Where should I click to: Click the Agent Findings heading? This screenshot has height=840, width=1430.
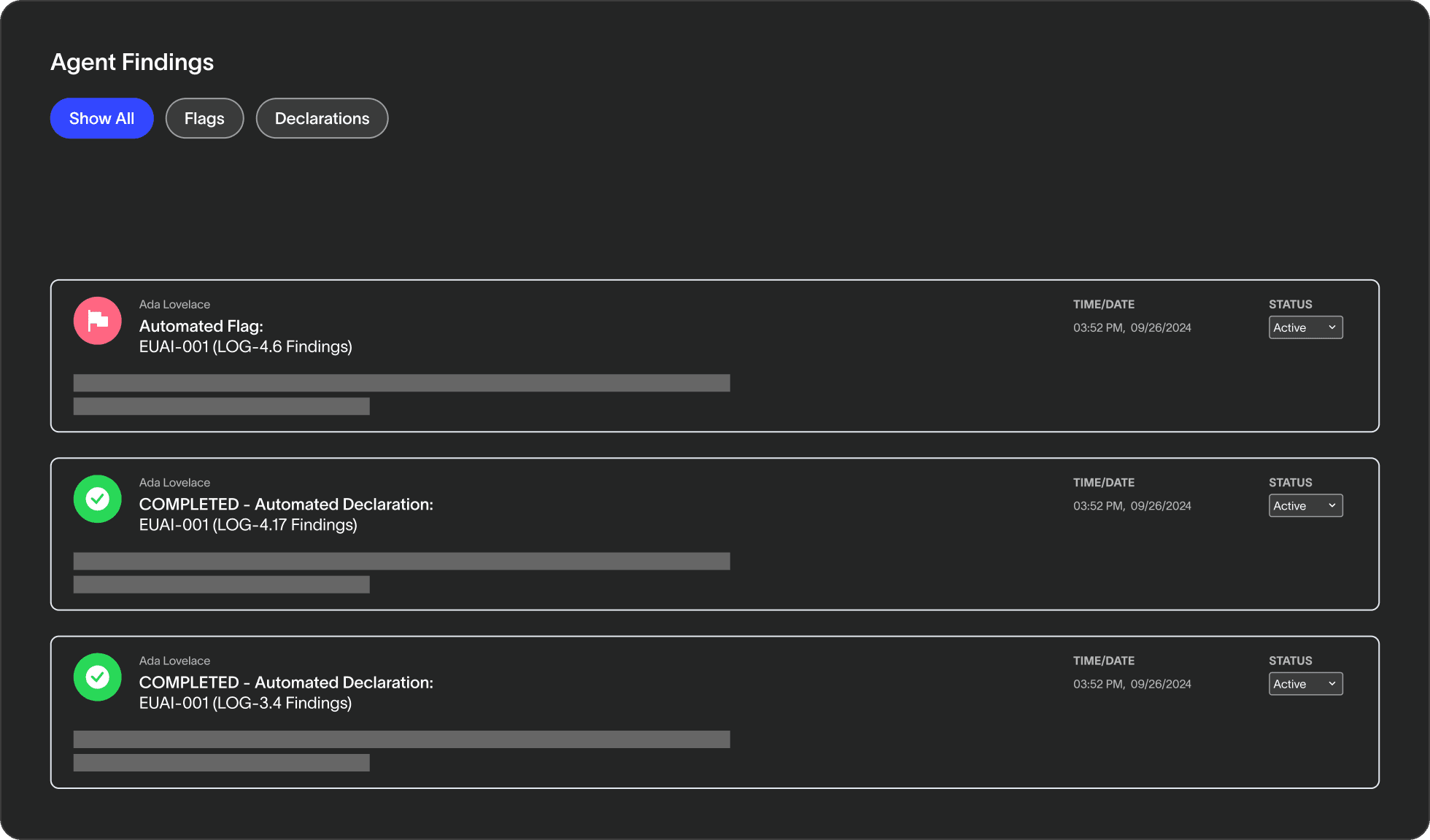[132, 62]
